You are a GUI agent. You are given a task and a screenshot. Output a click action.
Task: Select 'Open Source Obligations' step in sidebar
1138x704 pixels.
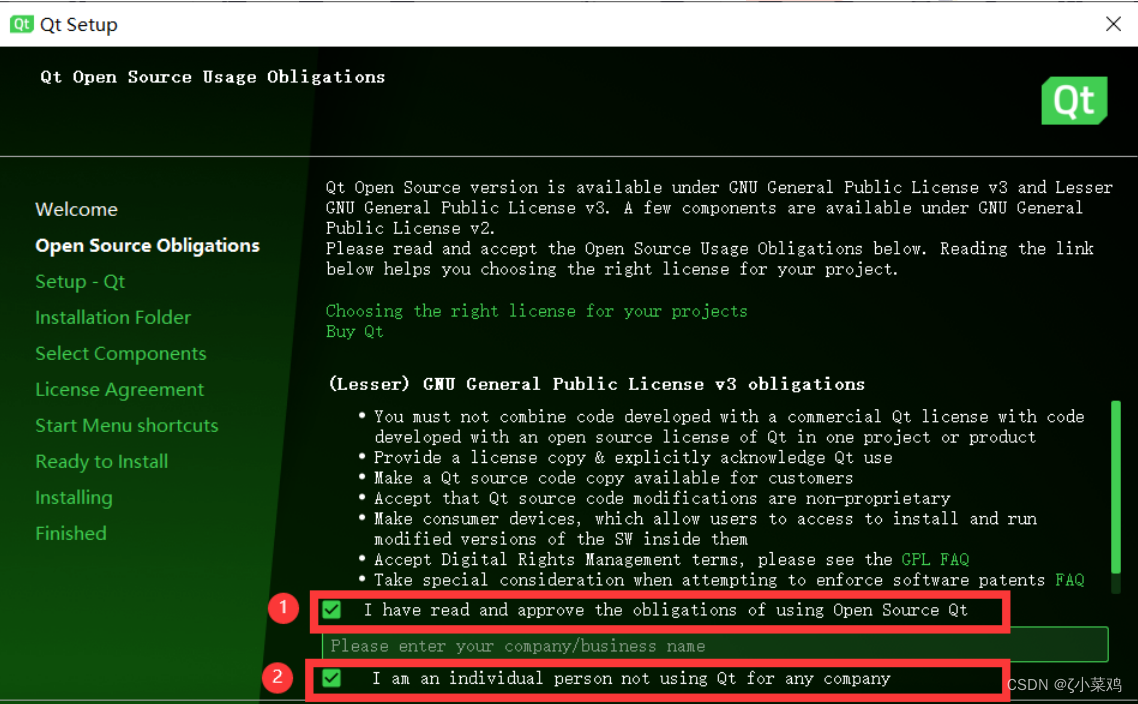tap(147, 245)
